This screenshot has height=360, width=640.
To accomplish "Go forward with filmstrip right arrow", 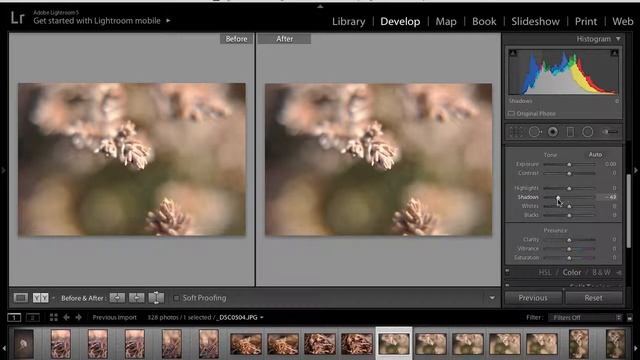I will [x=79, y=317].
